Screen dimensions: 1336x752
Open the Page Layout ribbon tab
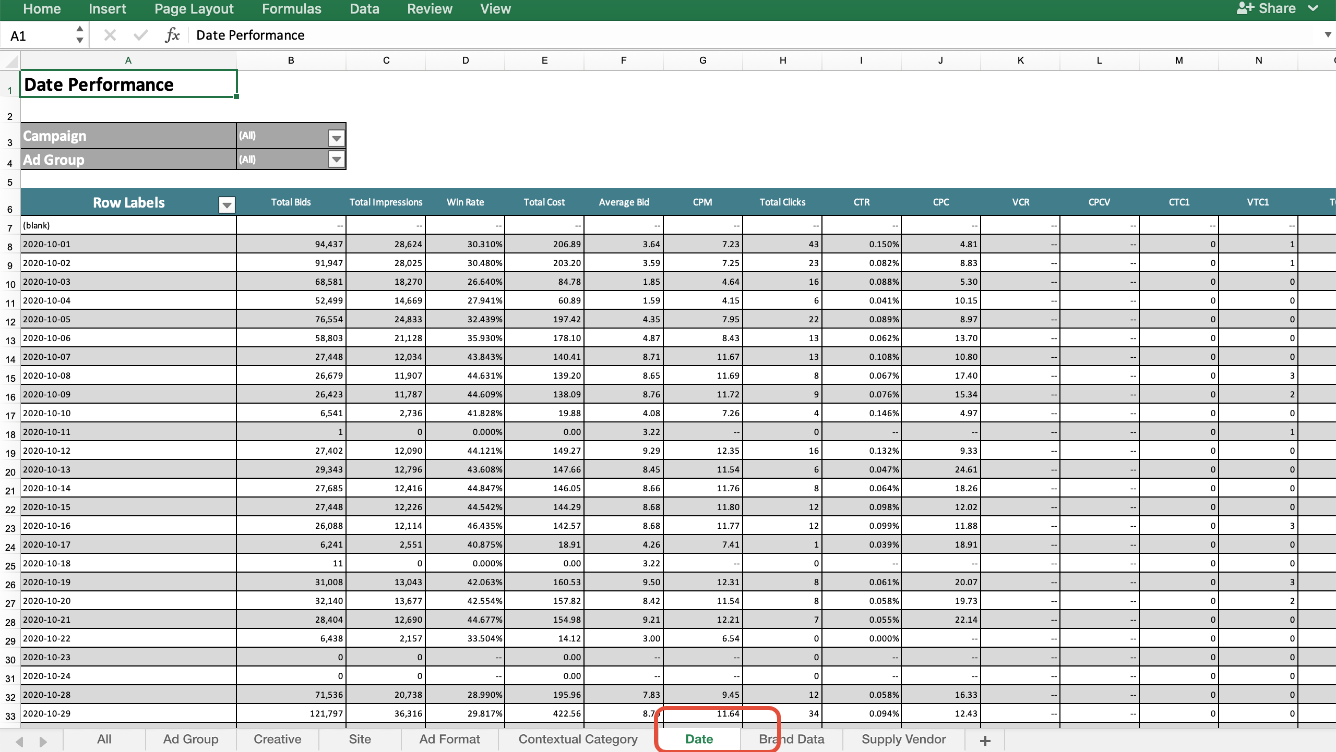[x=194, y=9]
